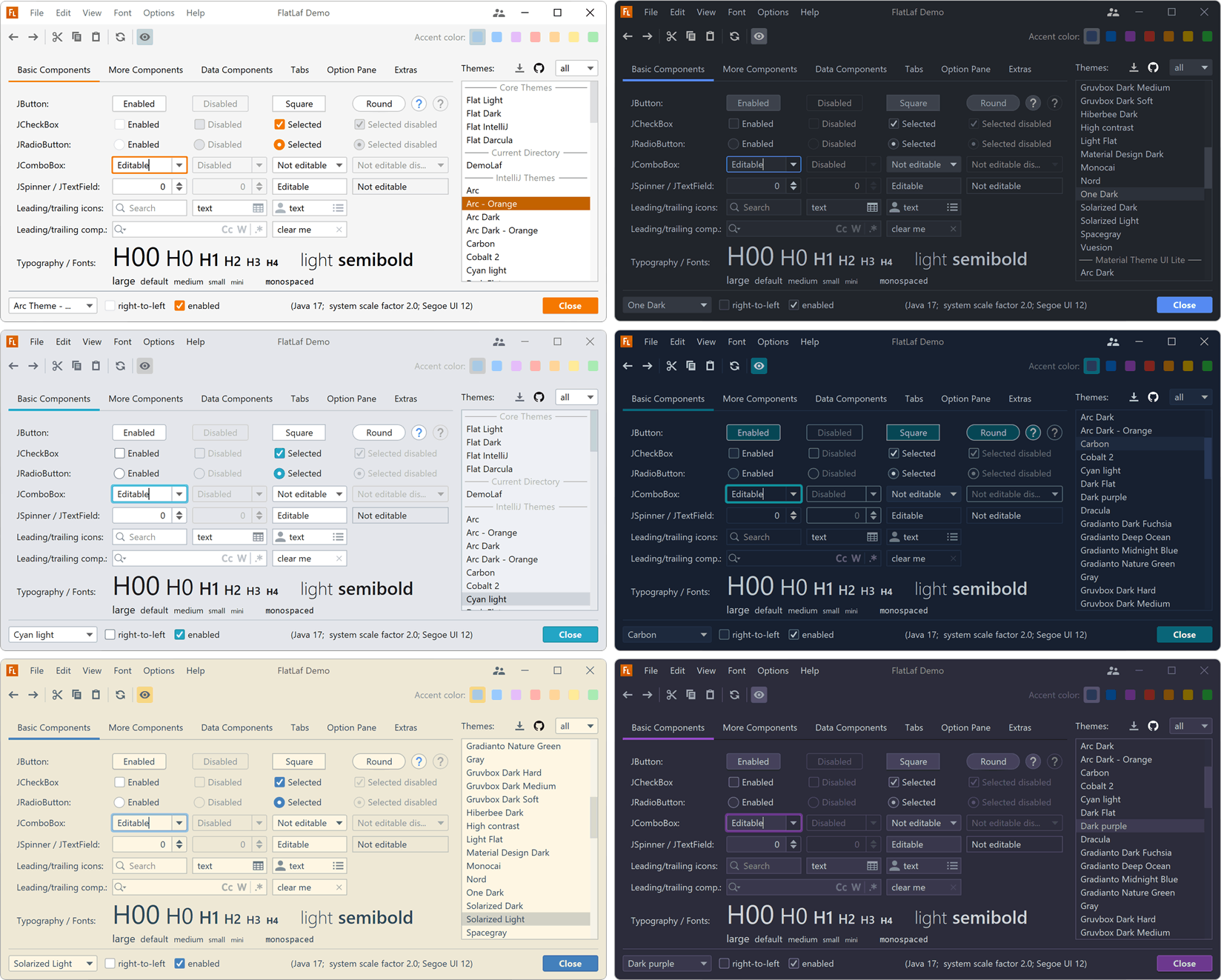Open the themes filter dropdown showing 'all'
The image size is (1221, 980).
pos(576,67)
